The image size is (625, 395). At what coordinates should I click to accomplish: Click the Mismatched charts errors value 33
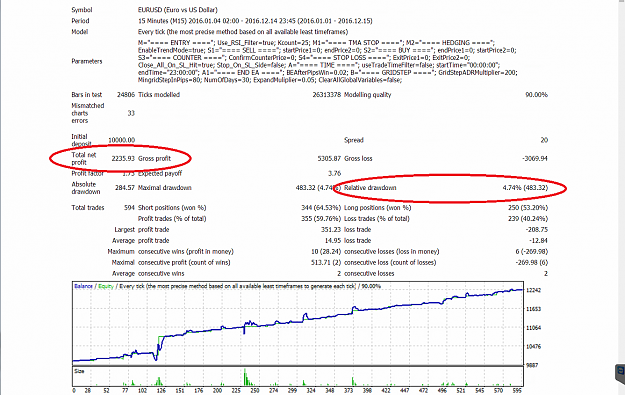tap(131, 113)
